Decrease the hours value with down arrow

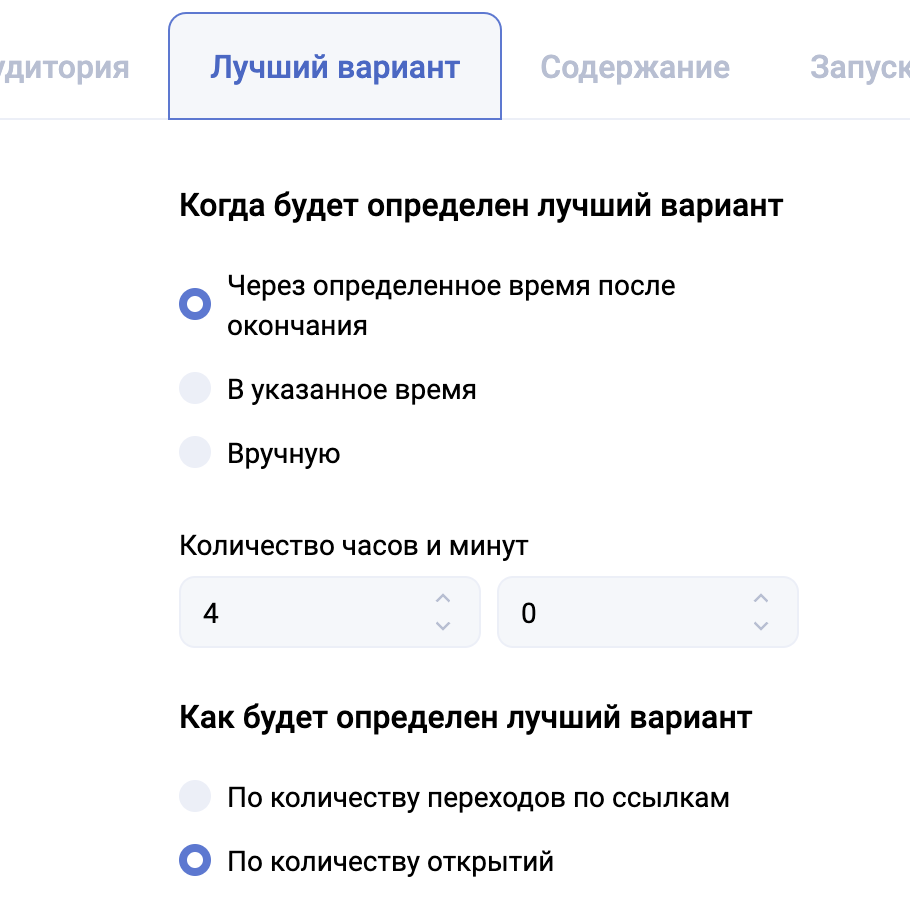[x=443, y=626]
